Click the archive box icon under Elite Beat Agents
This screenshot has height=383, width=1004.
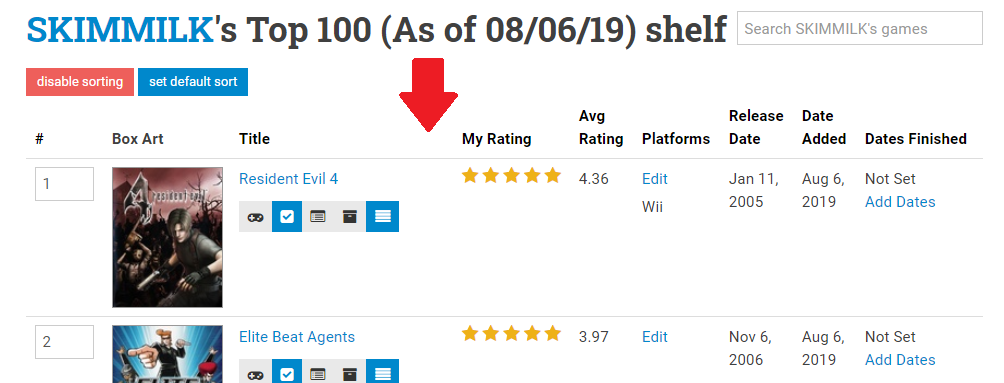(x=350, y=372)
